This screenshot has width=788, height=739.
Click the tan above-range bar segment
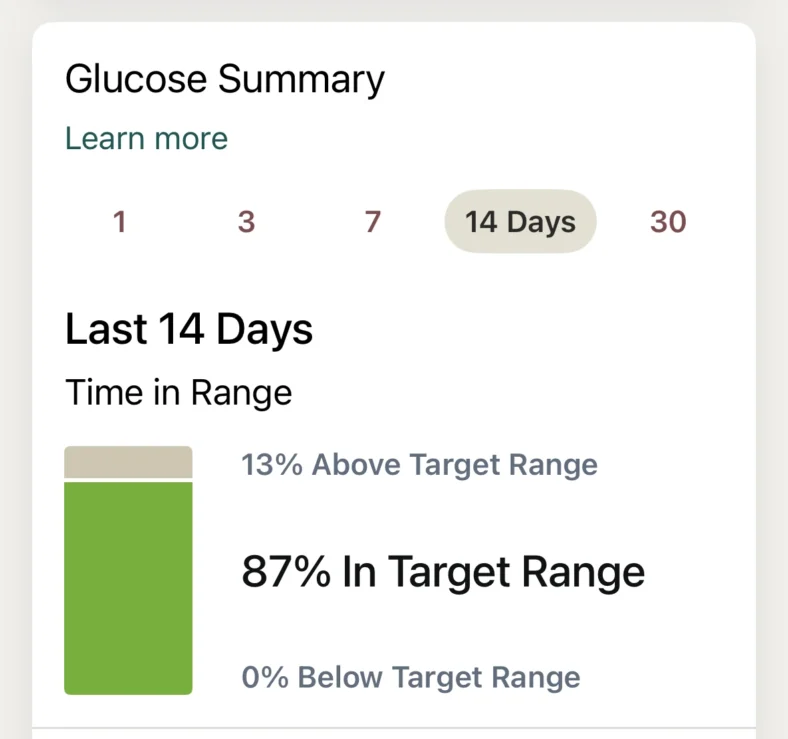point(128,462)
